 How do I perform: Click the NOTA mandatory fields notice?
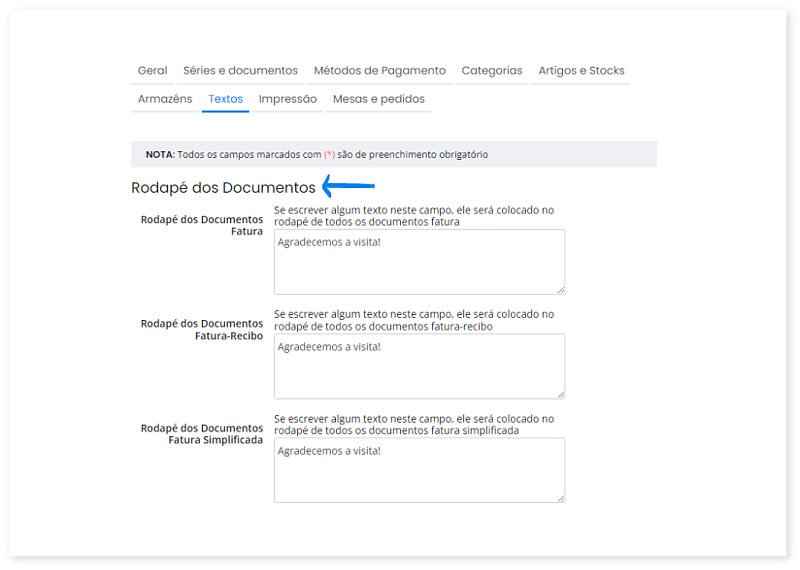394,154
